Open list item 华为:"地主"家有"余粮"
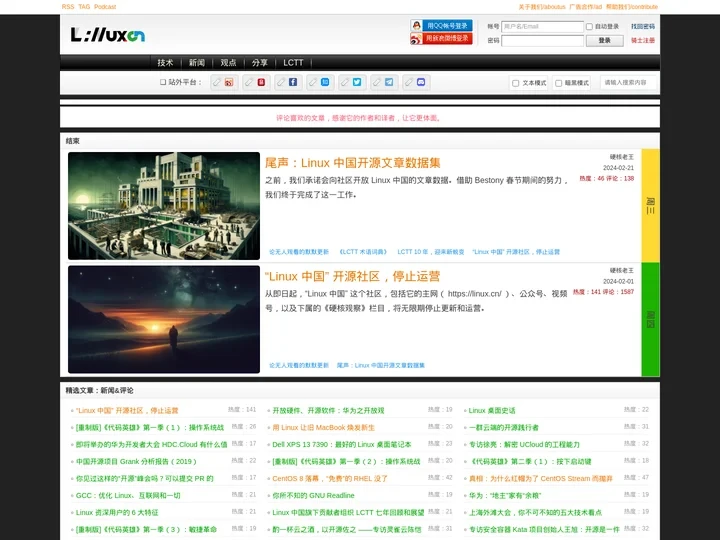 (505, 495)
